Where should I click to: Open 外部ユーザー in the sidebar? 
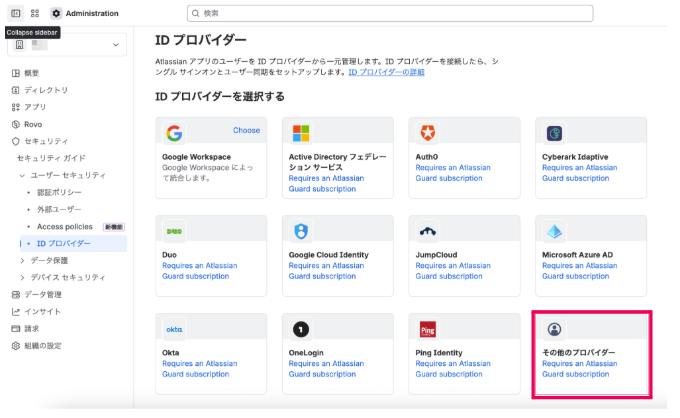click(x=59, y=209)
